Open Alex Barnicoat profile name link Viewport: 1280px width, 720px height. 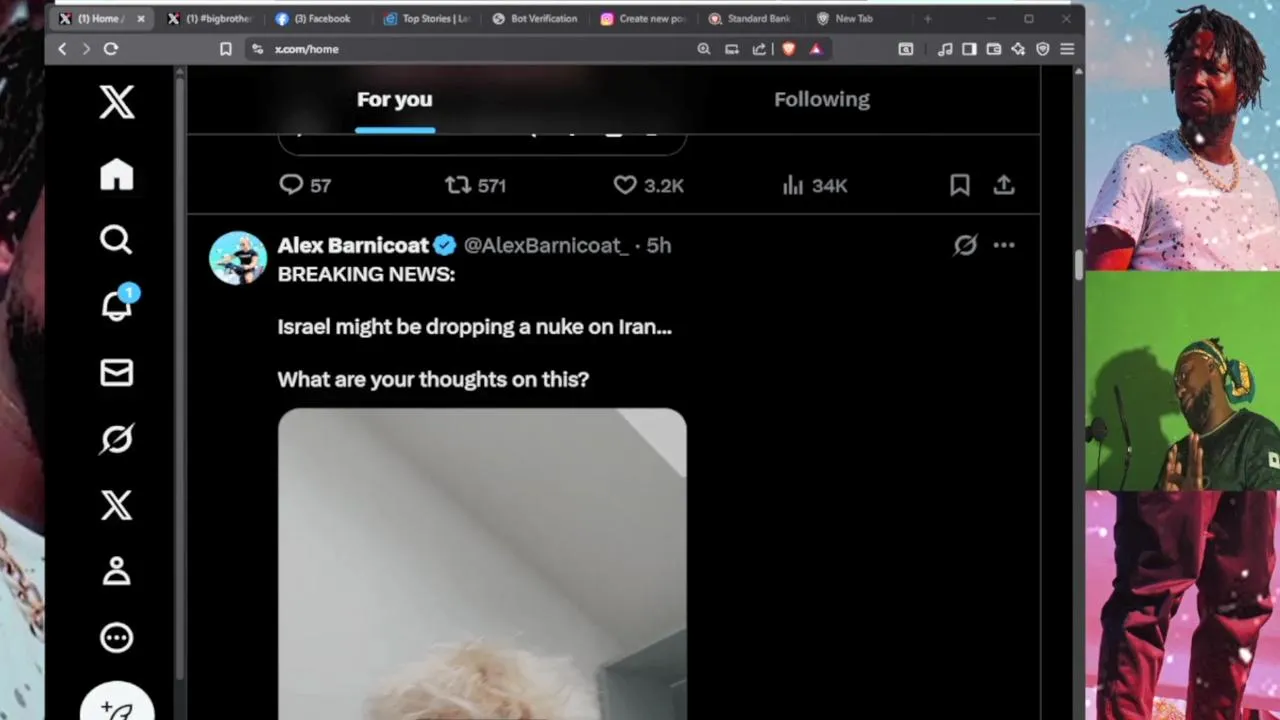click(353, 245)
